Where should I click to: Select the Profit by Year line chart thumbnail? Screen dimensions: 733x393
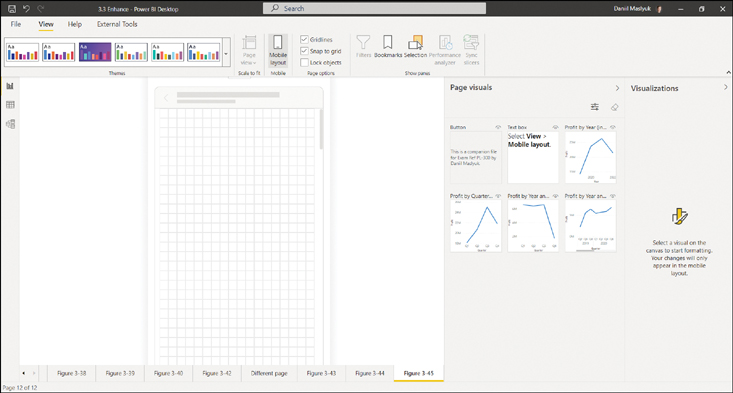(x=590, y=157)
